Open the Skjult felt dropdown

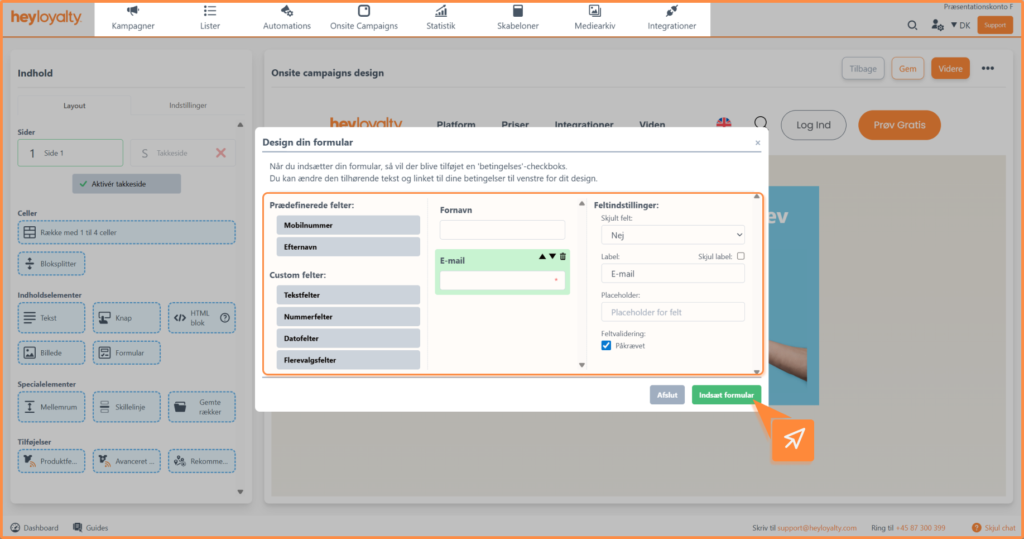(x=672, y=234)
